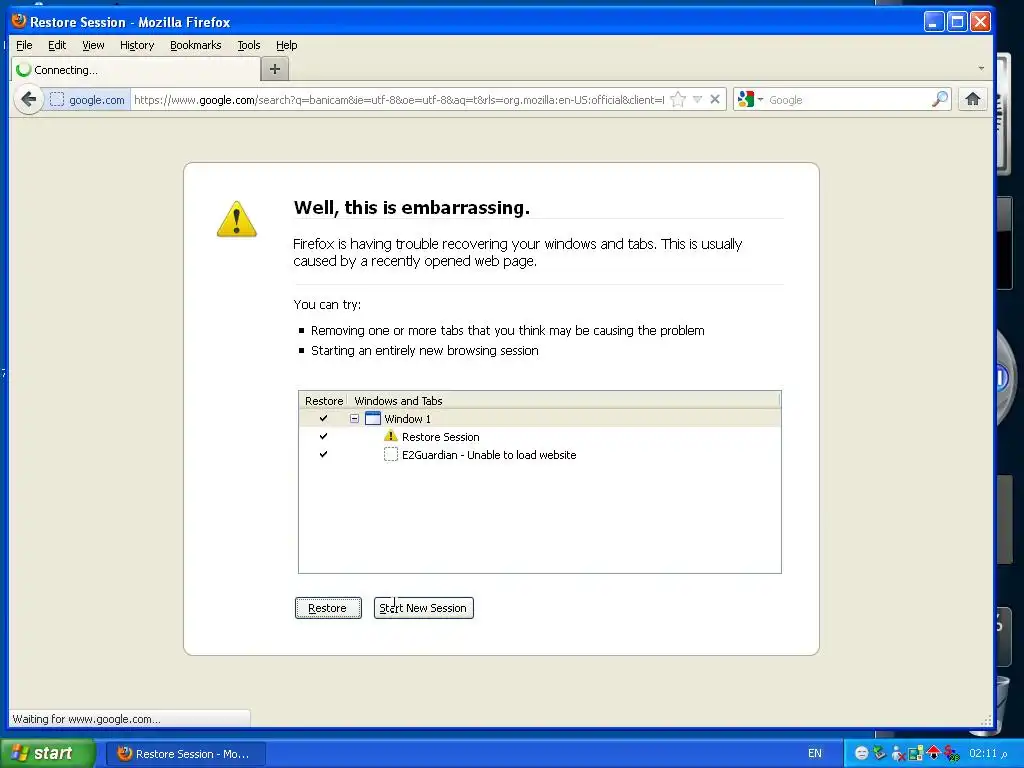This screenshot has height=768, width=1024.
Task: Open the Edit menu
Action: click(x=57, y=45)
